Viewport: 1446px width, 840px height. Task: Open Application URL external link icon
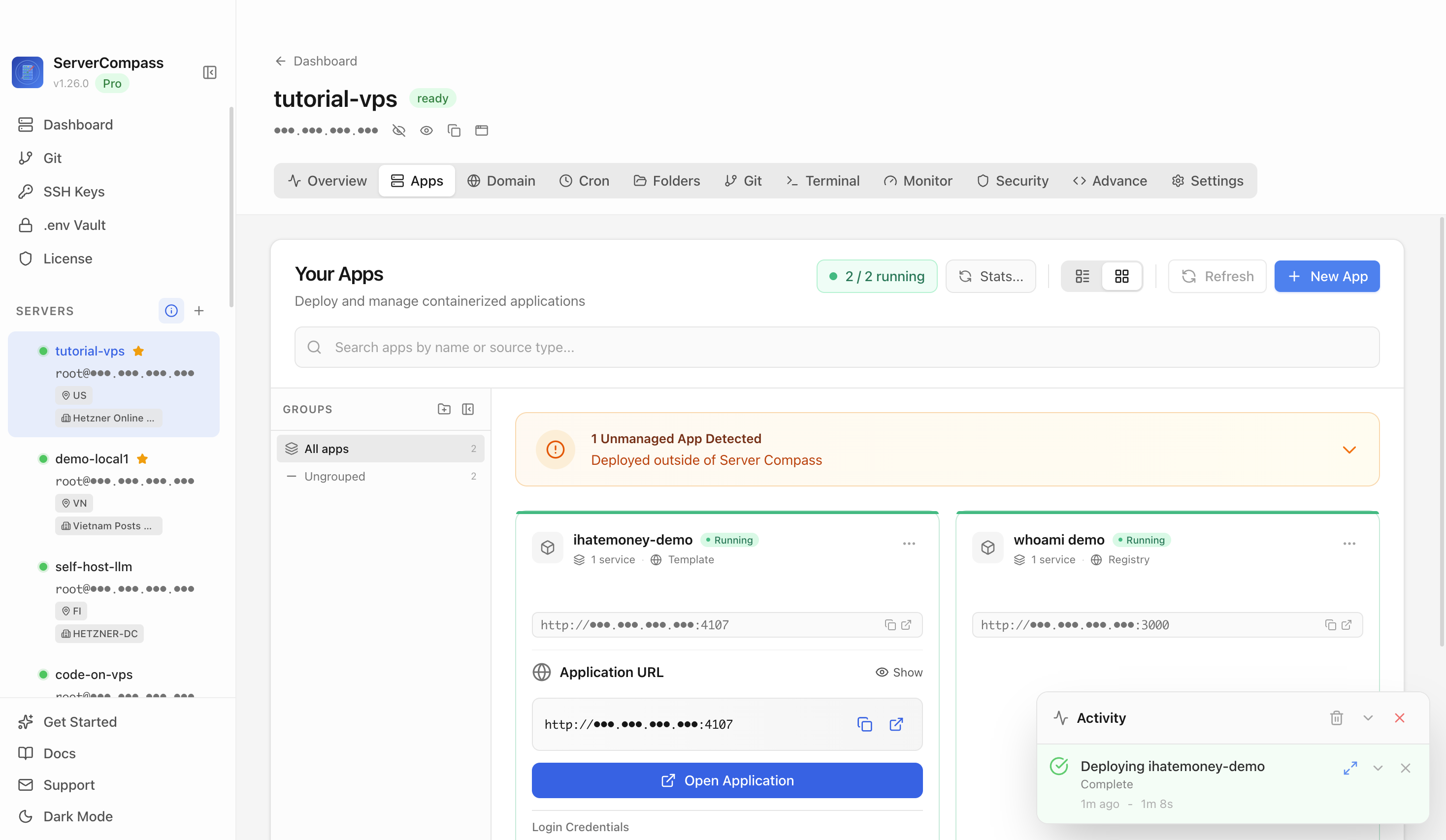tap(896, 724)
